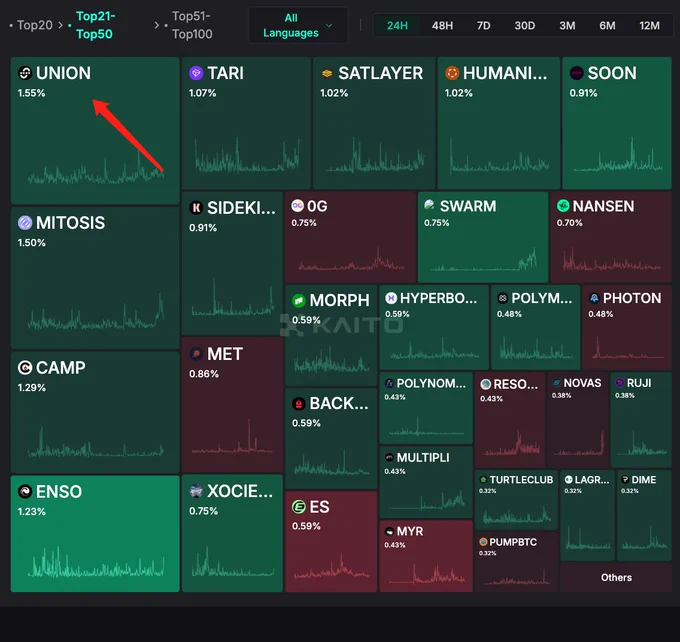The image size is (680, 642).
Task: Click the MULTIPLI logo icon
Action: (389, 457)
